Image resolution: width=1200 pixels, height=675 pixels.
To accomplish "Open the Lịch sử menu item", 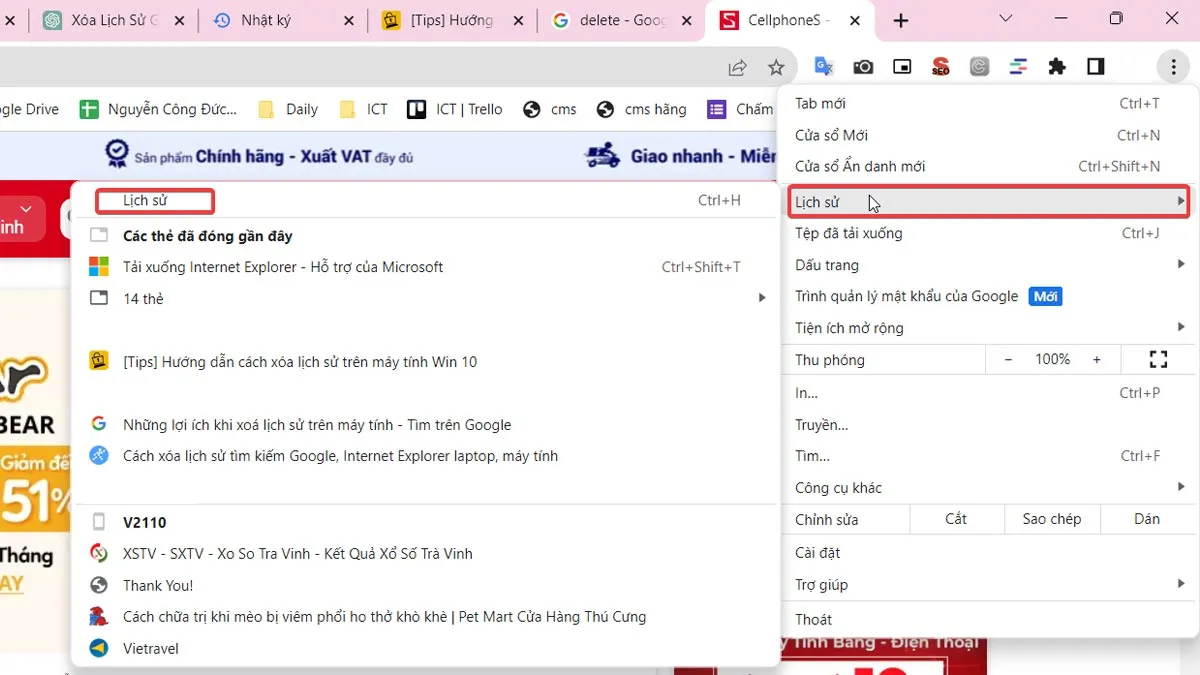I will point(817,201).
